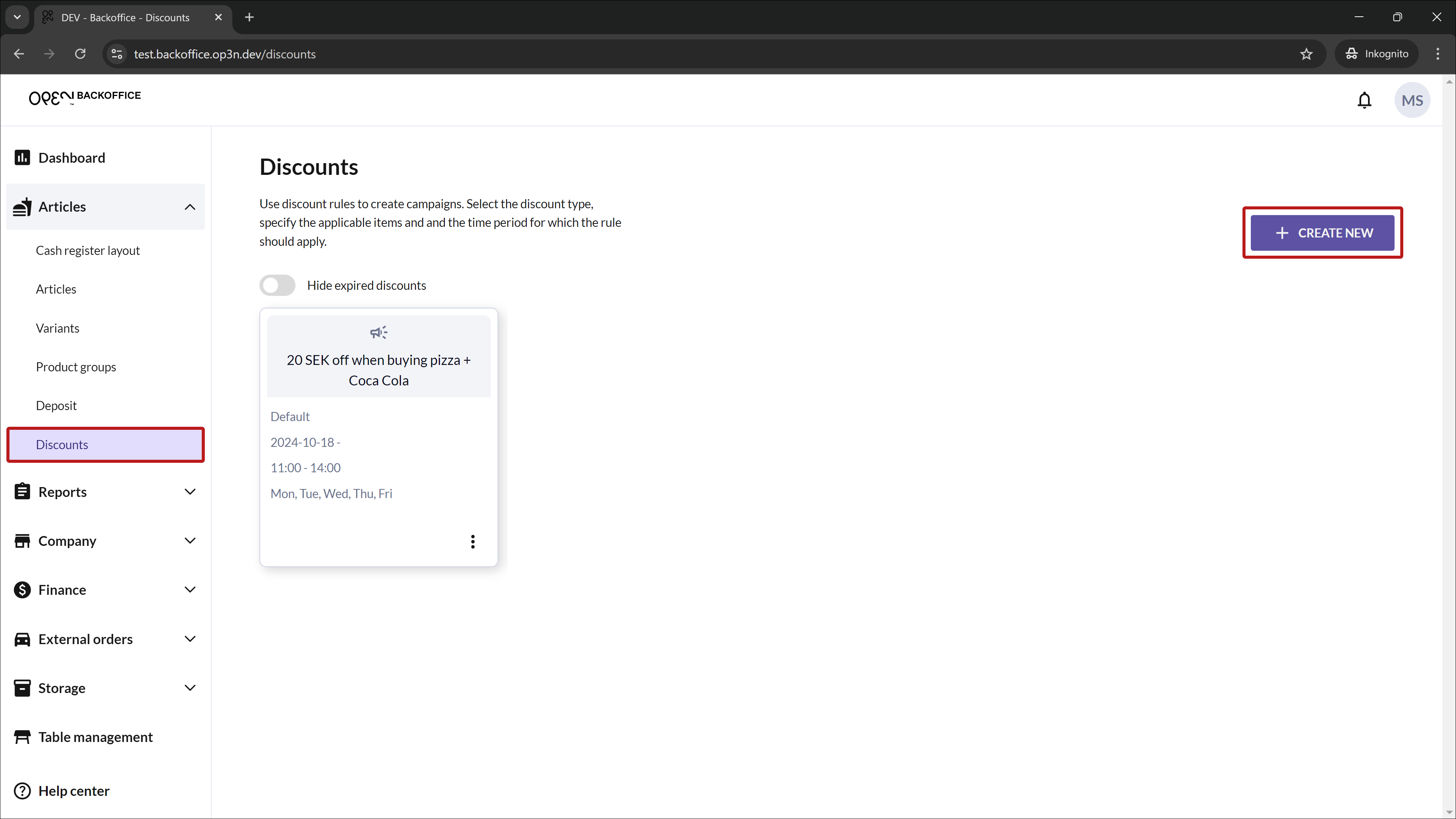Click the megaphone icon on discount card
The width and height of the screenshot is (1456, 819).
(x=379, y=332)
